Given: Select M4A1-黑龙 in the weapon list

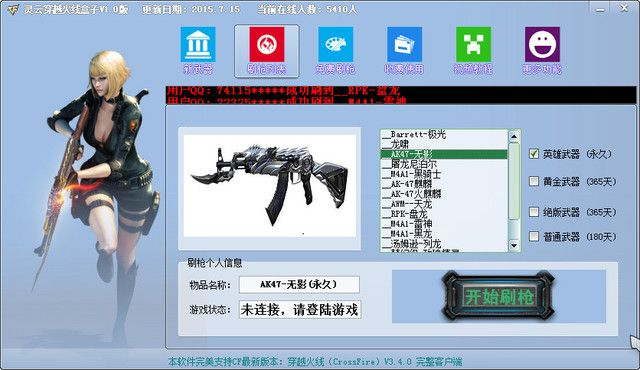Looking at the screenshot, I should (444, 234).
